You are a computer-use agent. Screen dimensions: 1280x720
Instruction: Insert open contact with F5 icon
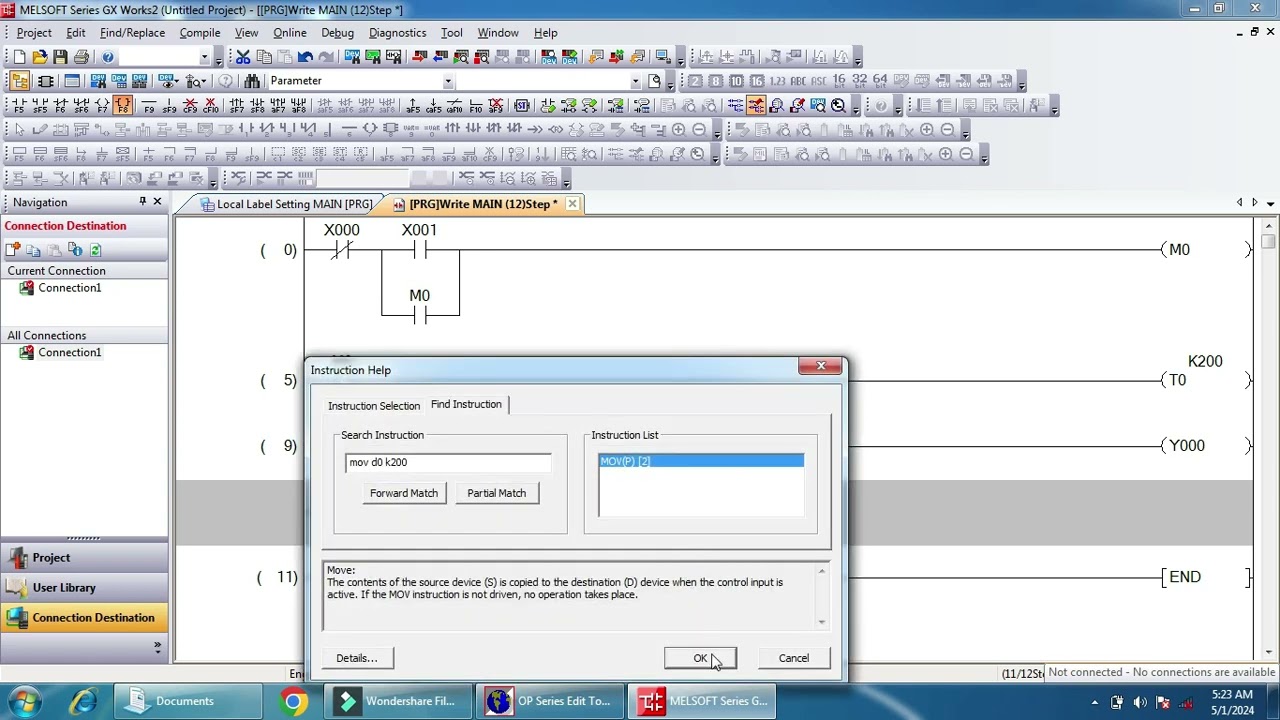pyautogui.click(x=19, y=105)
